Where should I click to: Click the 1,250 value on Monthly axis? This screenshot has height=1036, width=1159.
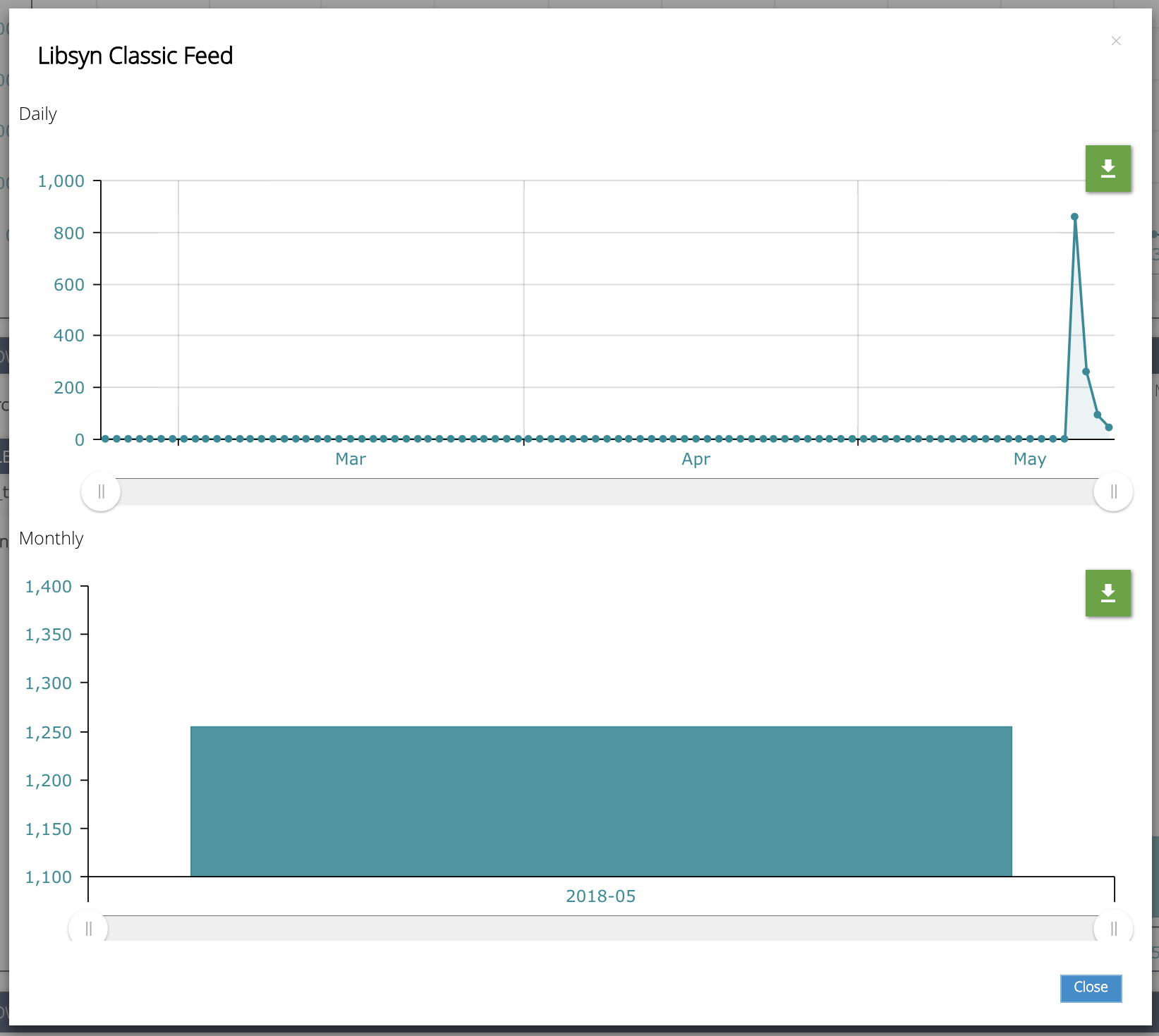tap(49, 733)
